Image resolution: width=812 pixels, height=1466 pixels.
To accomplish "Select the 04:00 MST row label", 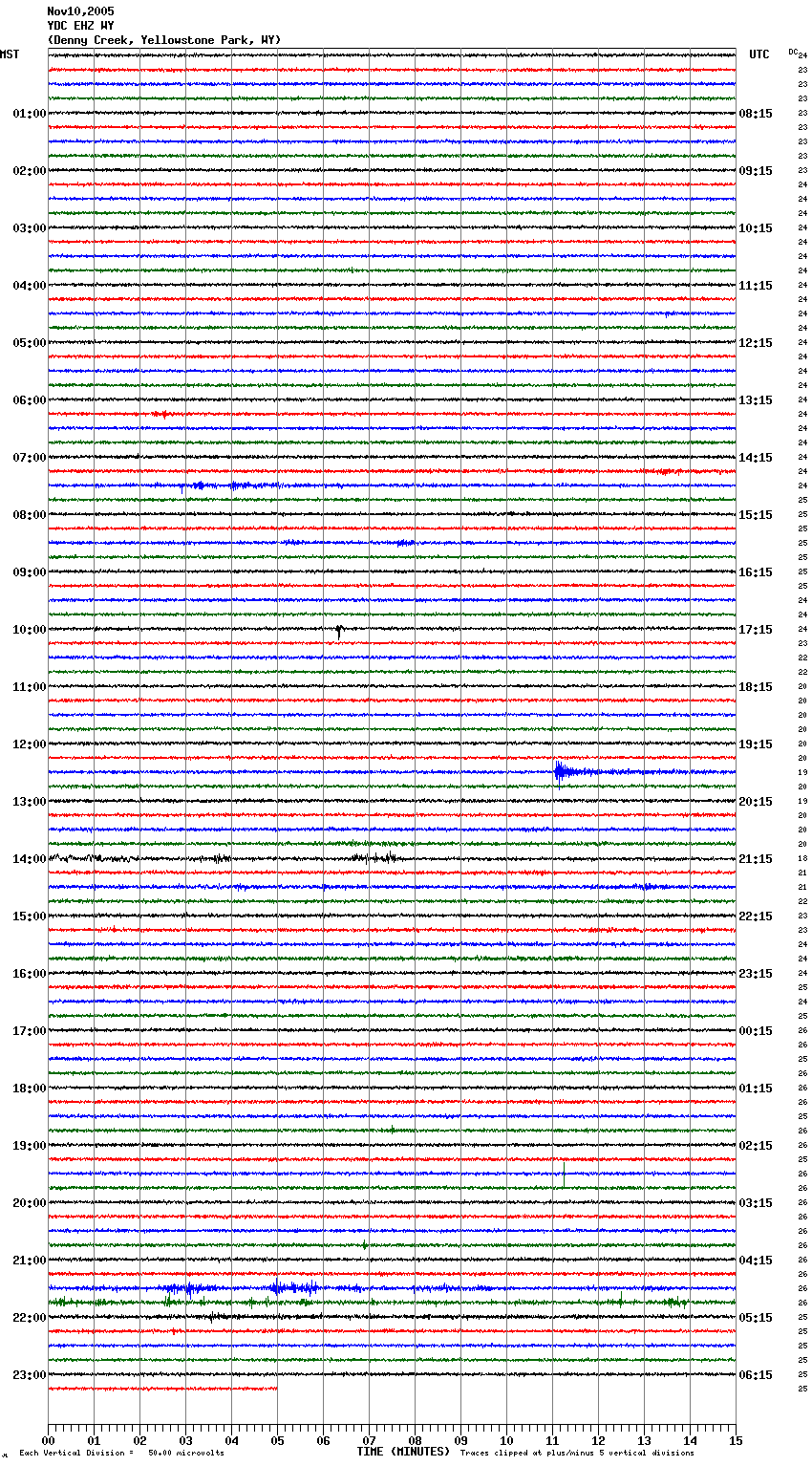I will click(29, 286).
